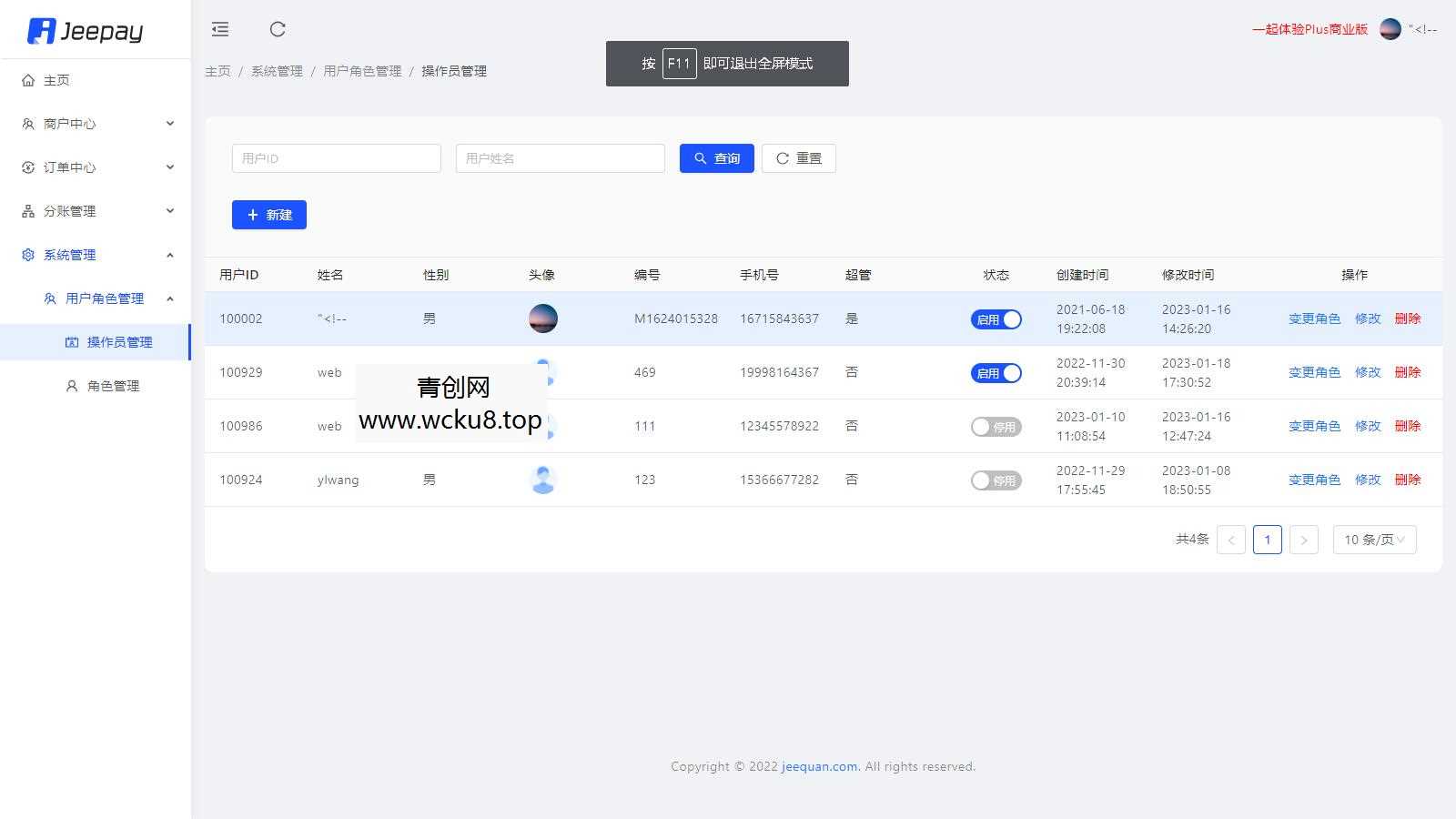Open the 分账管理 sidebar icon

(26, 210)
